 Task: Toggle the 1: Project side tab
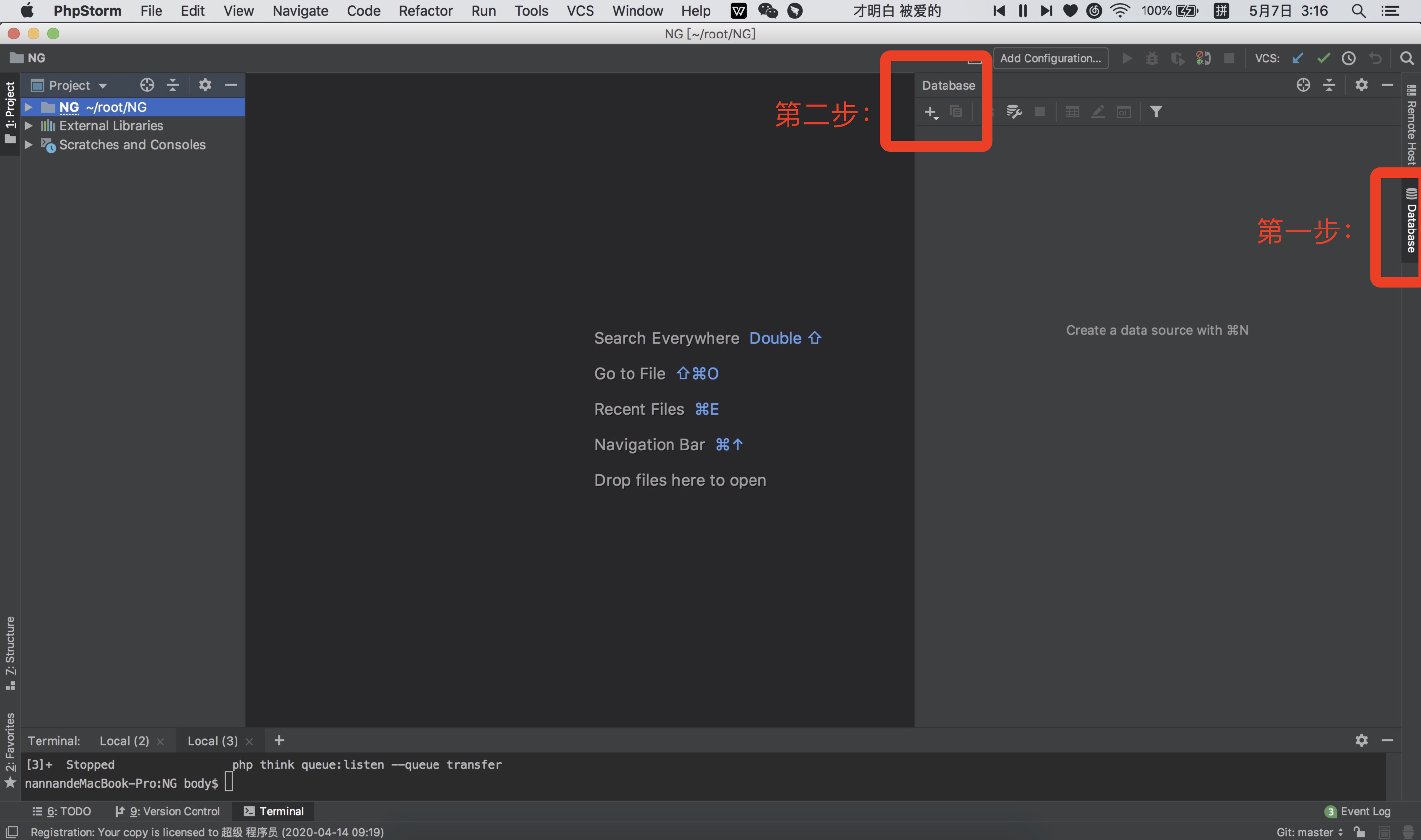[x=10, y=112]
